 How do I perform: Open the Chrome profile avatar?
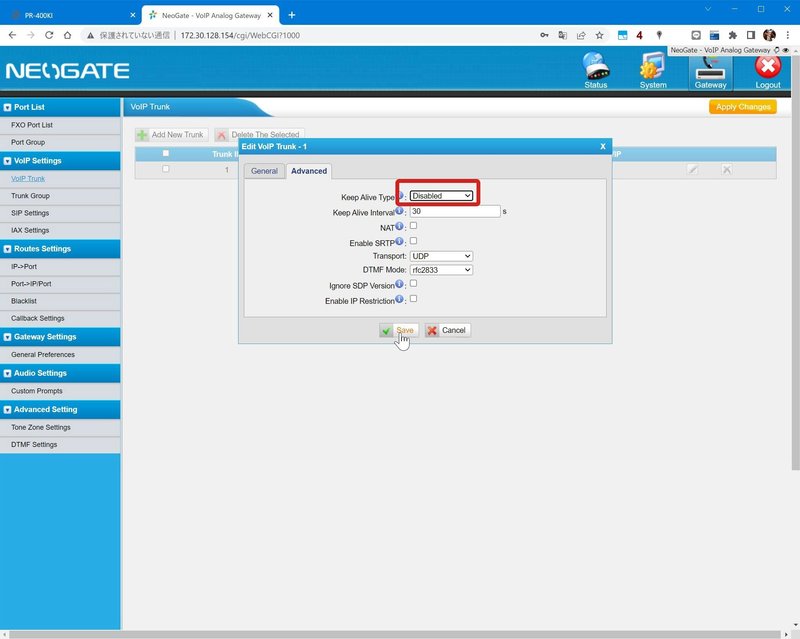click(x=769, y=35)
